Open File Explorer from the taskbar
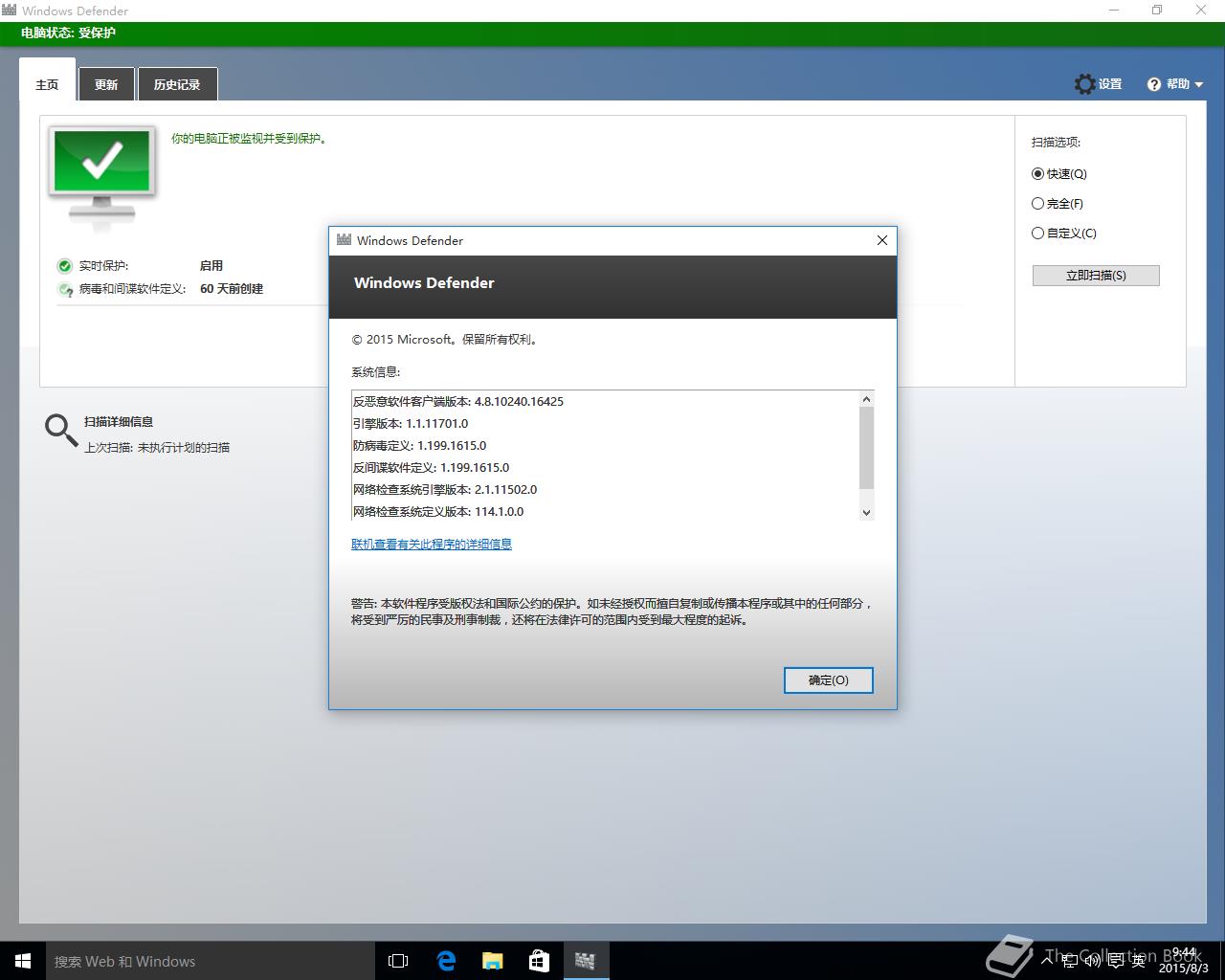 point(493,961)
